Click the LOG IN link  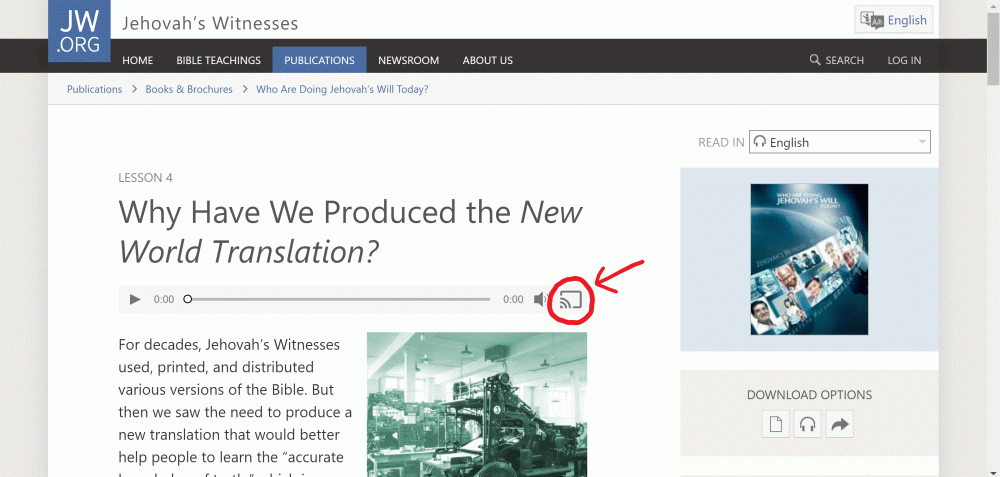[x=904, y=60]
